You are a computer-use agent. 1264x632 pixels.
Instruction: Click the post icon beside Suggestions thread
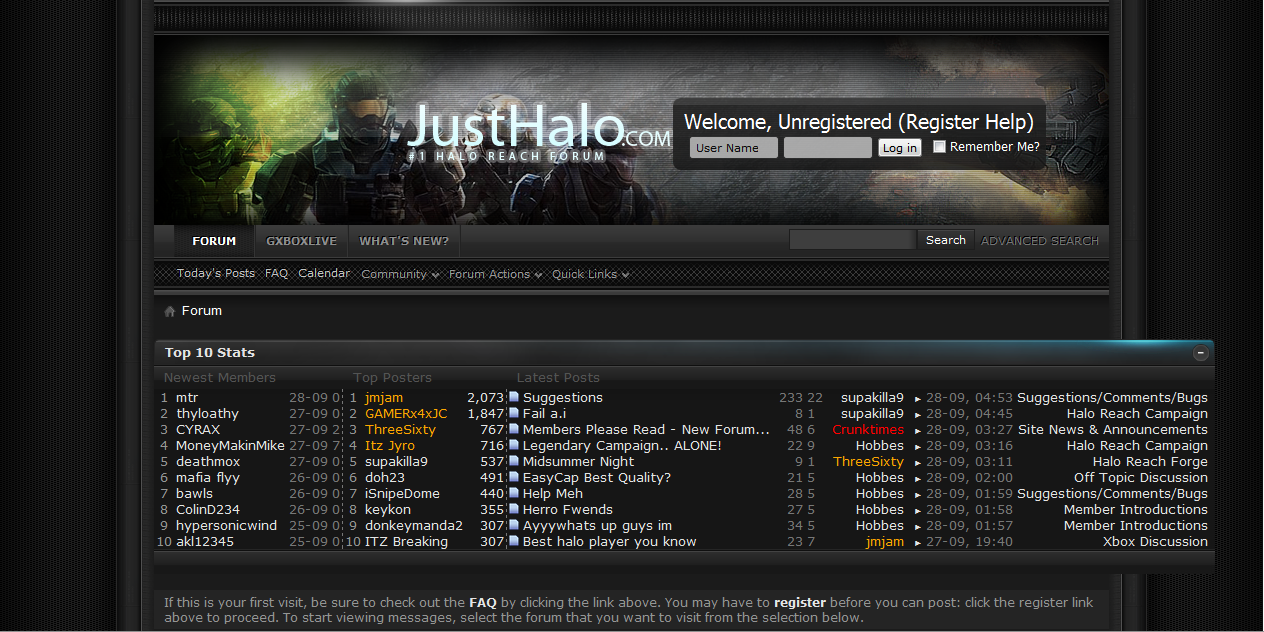pos(514,397)
